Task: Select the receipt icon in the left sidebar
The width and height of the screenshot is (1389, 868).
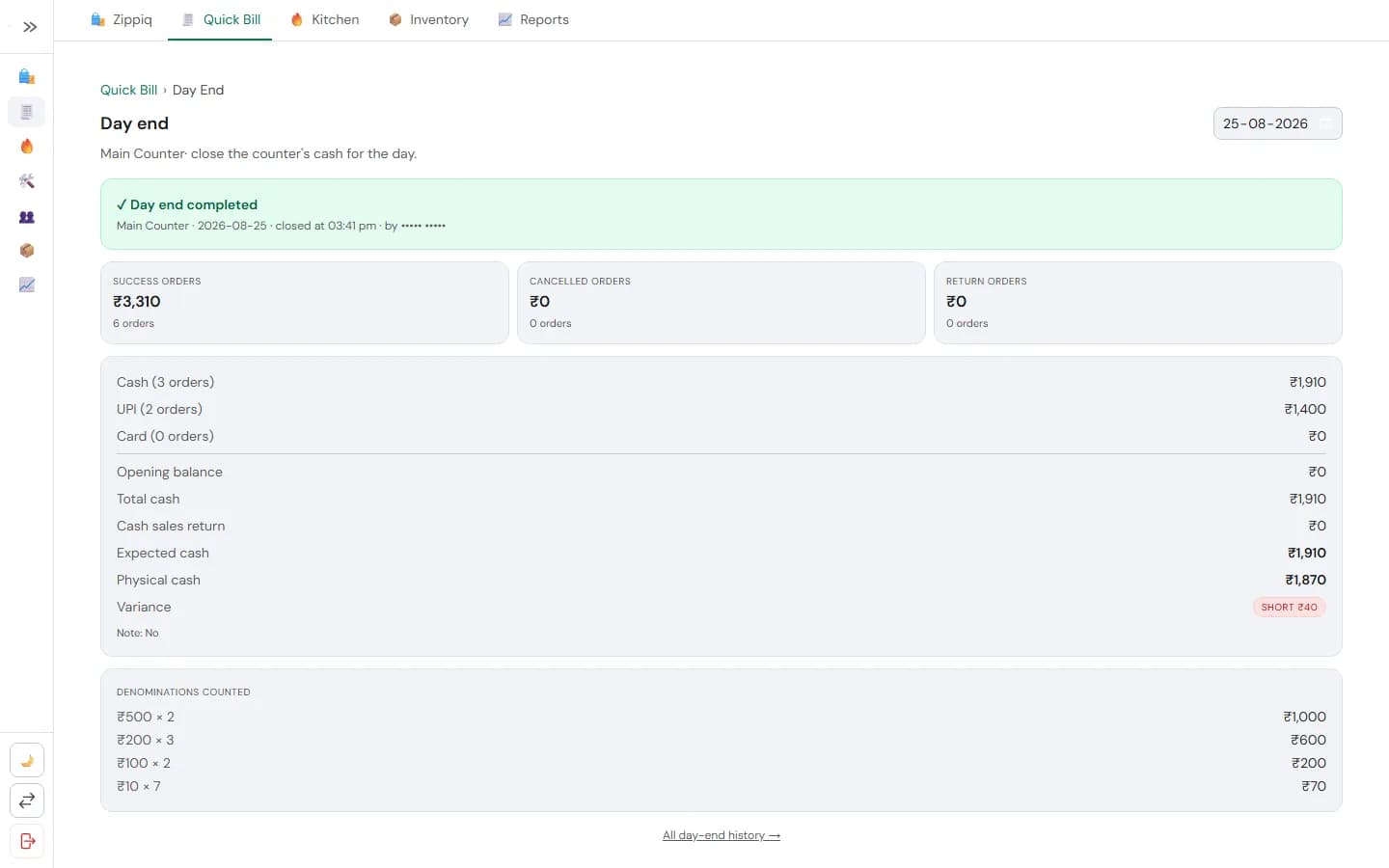Action: coord(27,112)
